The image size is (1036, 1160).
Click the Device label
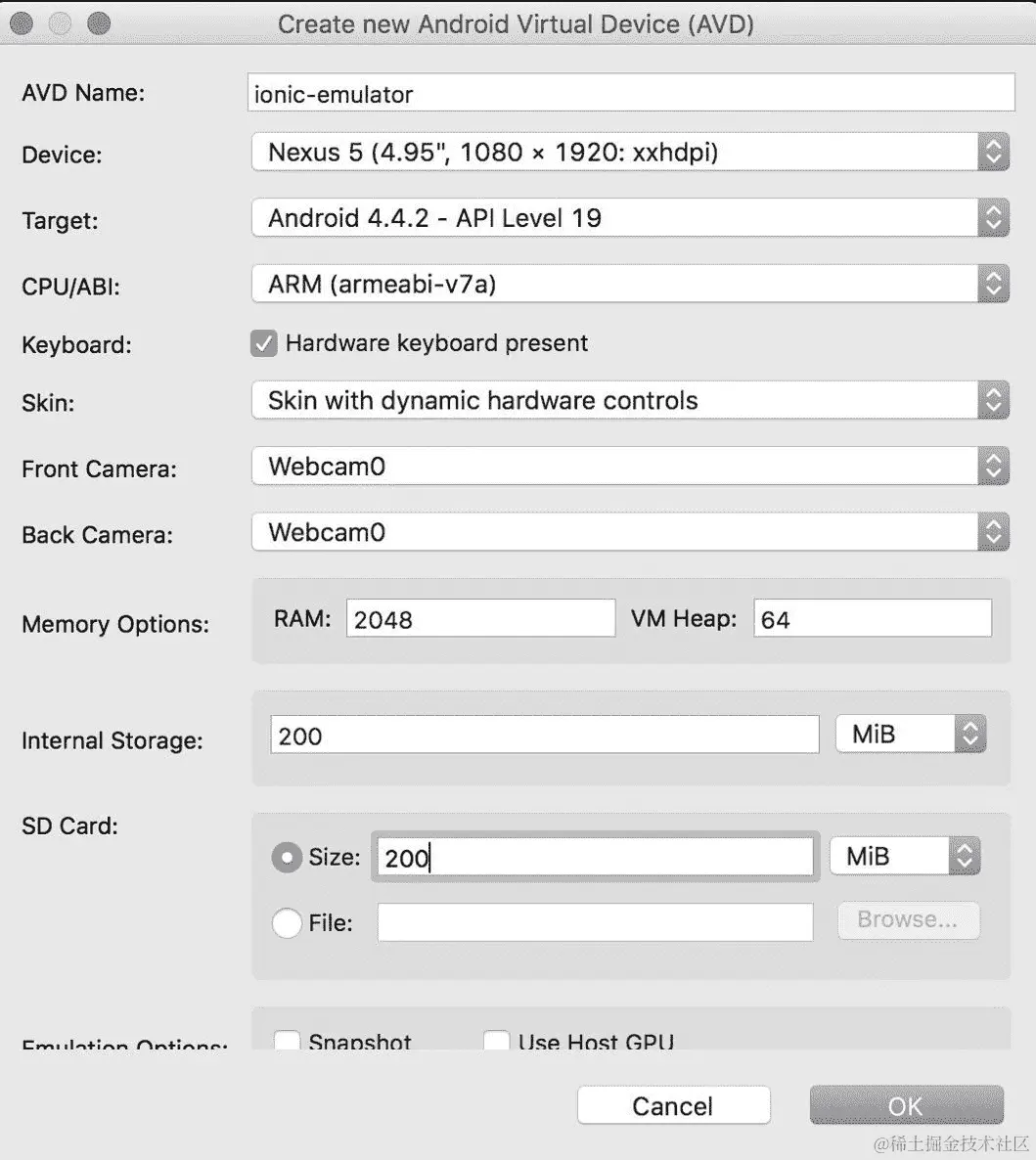pos(63,155)
